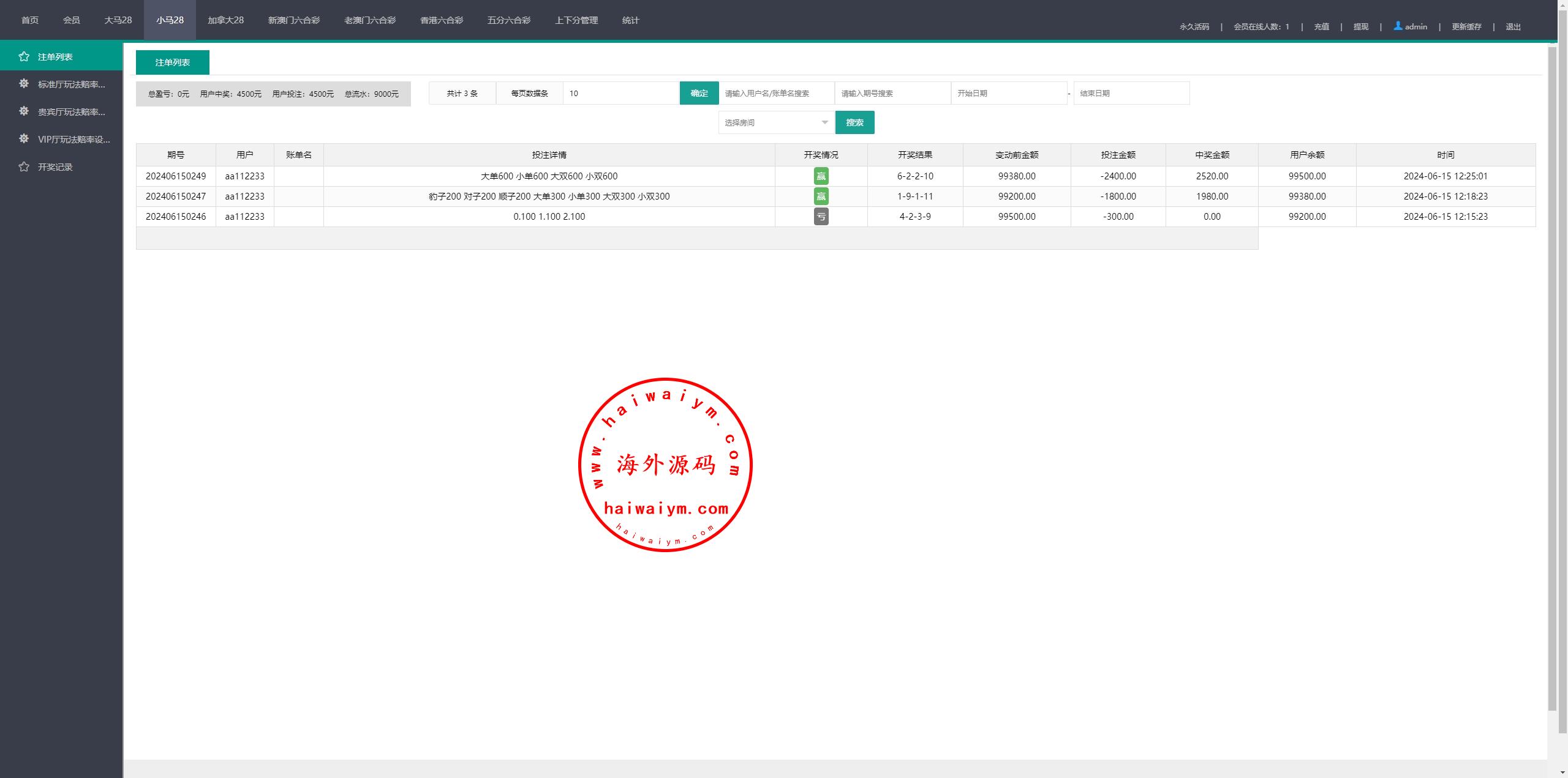Click the star icon beside 开奖记录
1568x778 pixels.
pyautogui.click(x=24, y=166)
